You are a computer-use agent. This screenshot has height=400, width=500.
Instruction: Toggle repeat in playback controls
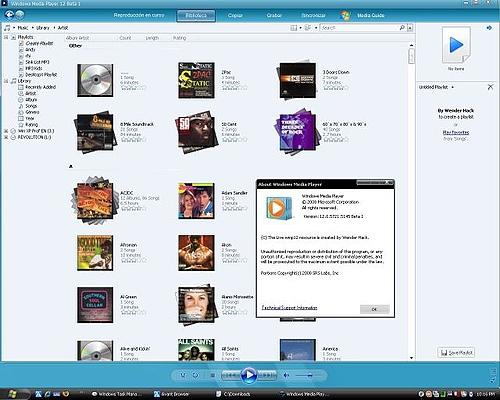(x=196, y=375)
